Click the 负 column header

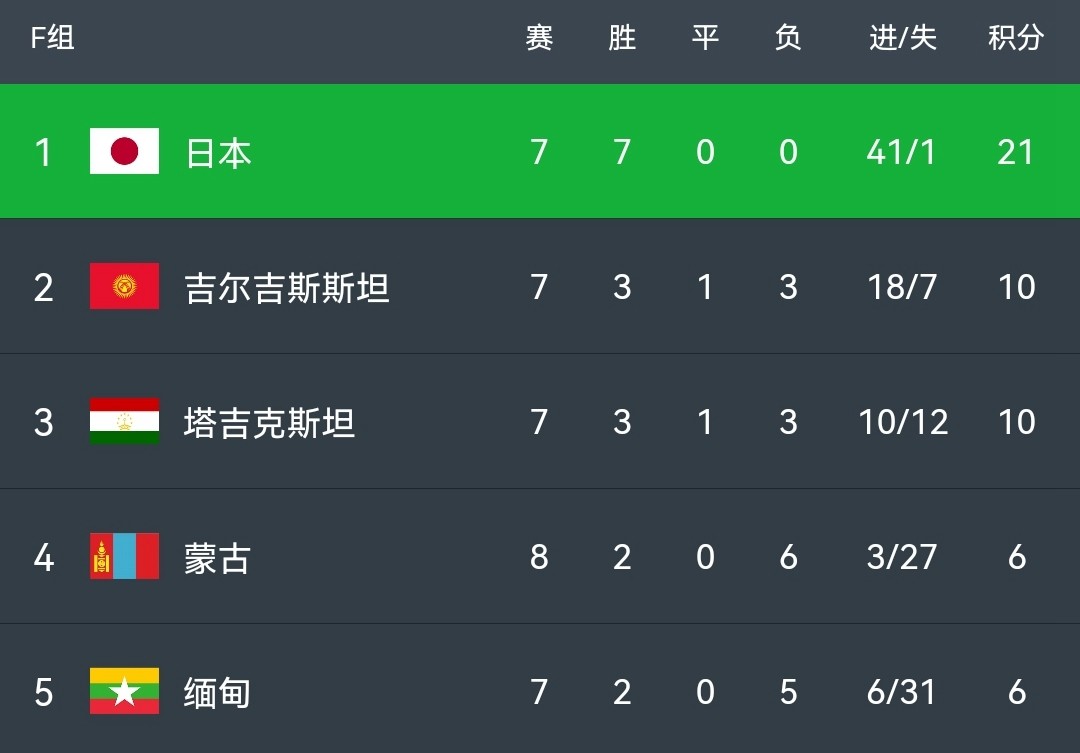pos(788,37)
